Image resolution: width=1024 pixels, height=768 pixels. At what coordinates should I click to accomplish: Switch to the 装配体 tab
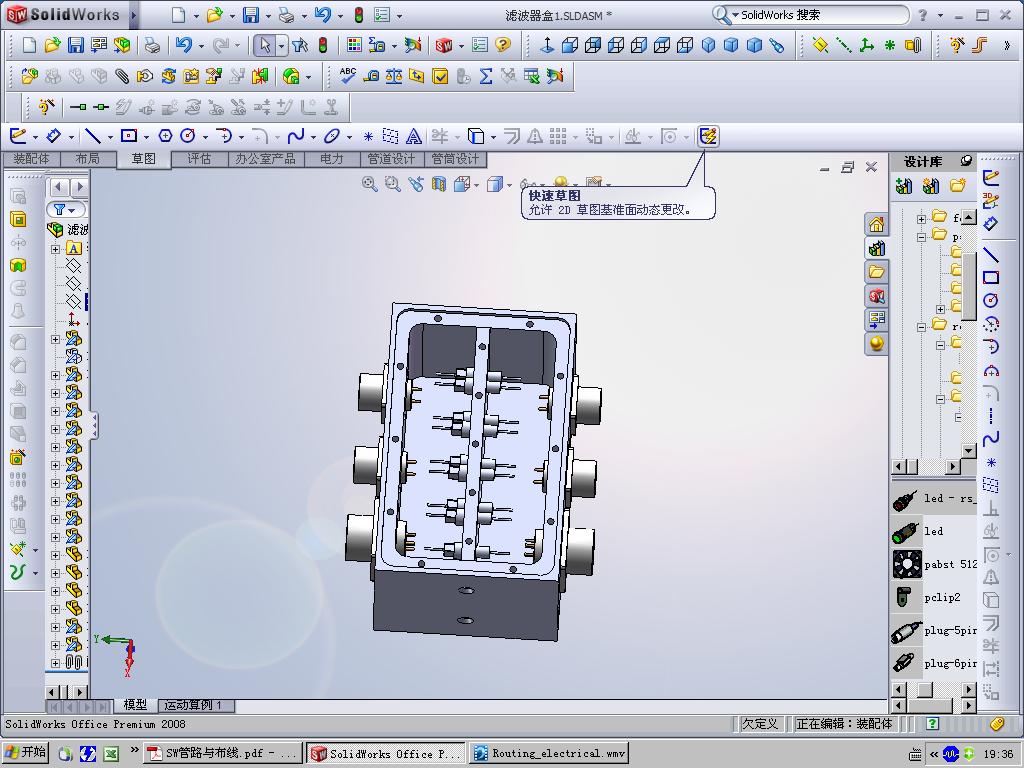coord(31,159)
